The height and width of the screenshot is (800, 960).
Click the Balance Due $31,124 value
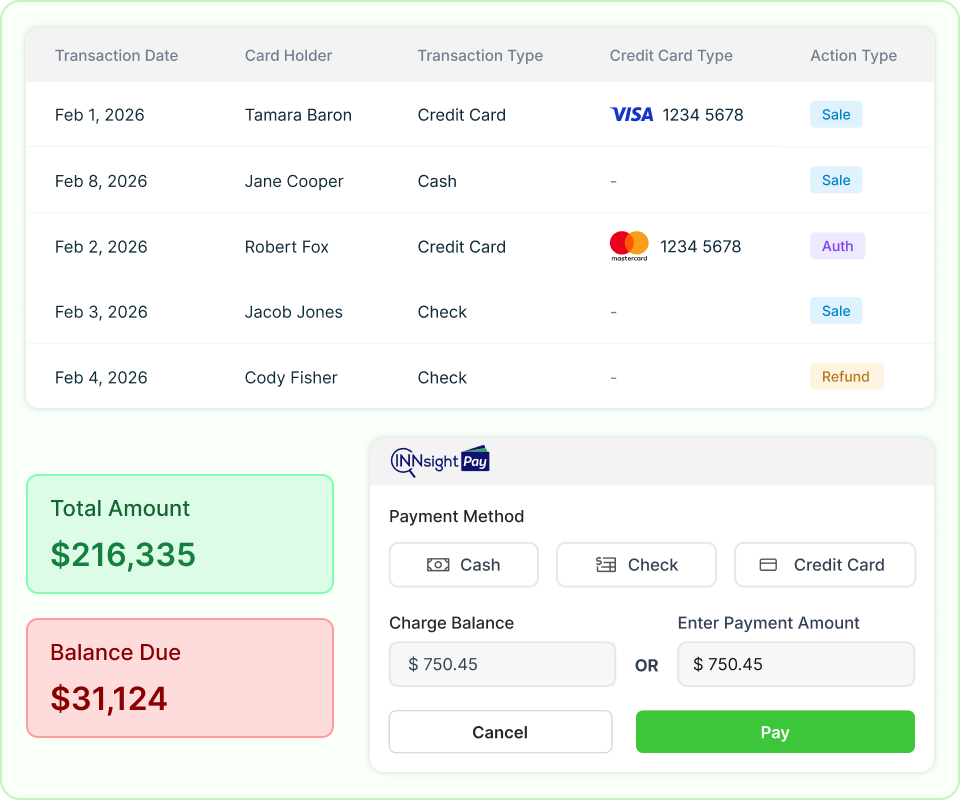pos(108,698)
